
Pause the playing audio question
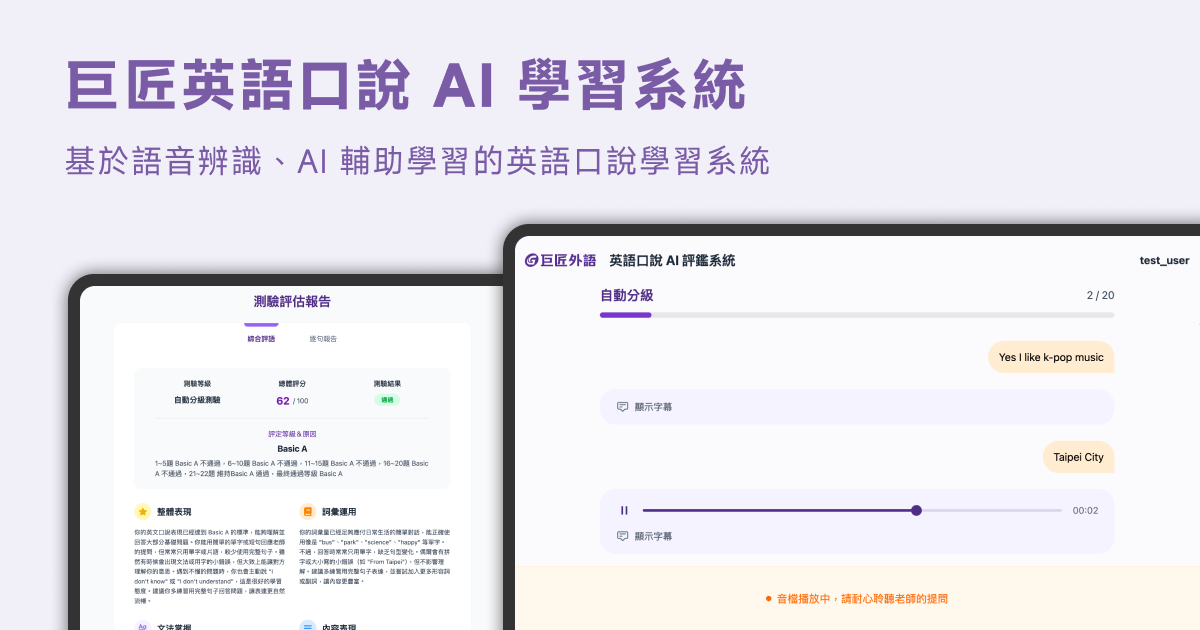coord(624,510)
